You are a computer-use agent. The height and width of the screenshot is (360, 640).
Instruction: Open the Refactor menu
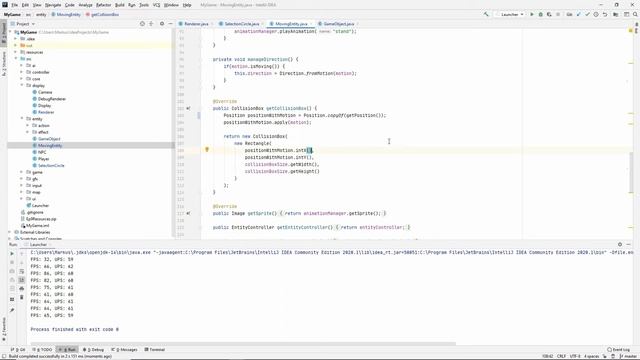coord(103,5)
